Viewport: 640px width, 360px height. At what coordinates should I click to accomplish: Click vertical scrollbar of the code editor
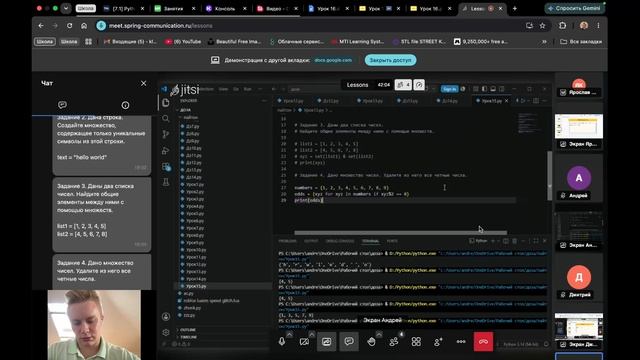coord(549,176)
